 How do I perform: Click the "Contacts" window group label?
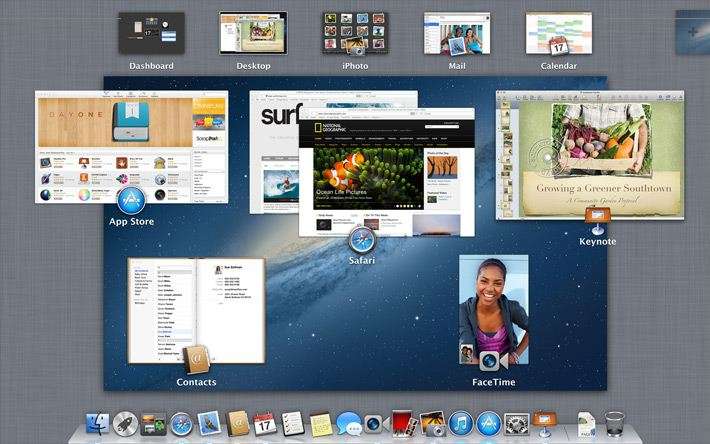coord(196,382)
